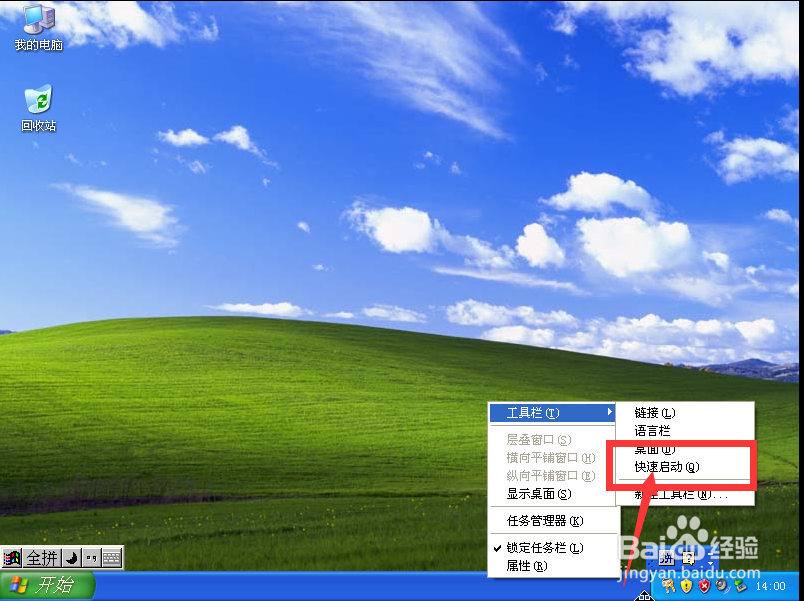Click the IME logo icon on input bar
Viewport: 804px width, 601px height.
point(11,557)
